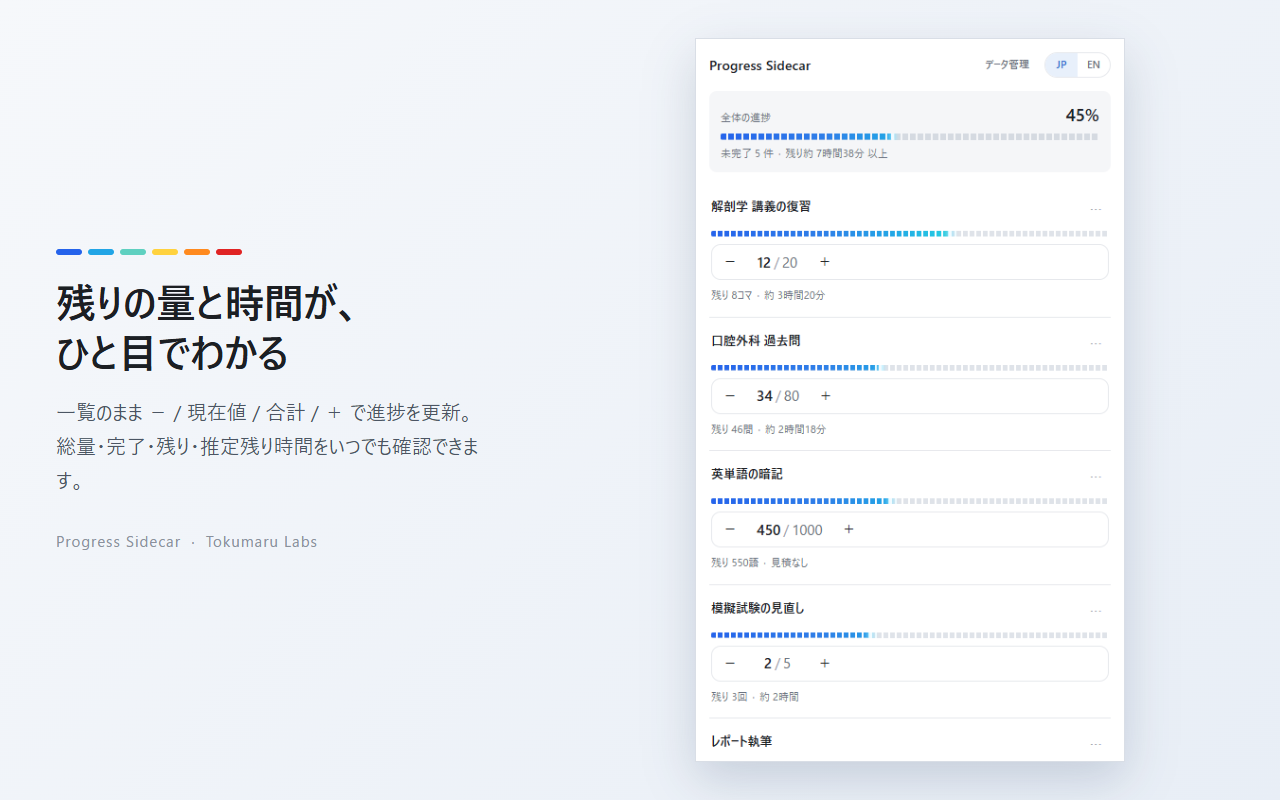Click the current value 450 in 英単語 row
Image resolution: width=1280 pixels, height=800 pixels.
[x=768, y=530]
